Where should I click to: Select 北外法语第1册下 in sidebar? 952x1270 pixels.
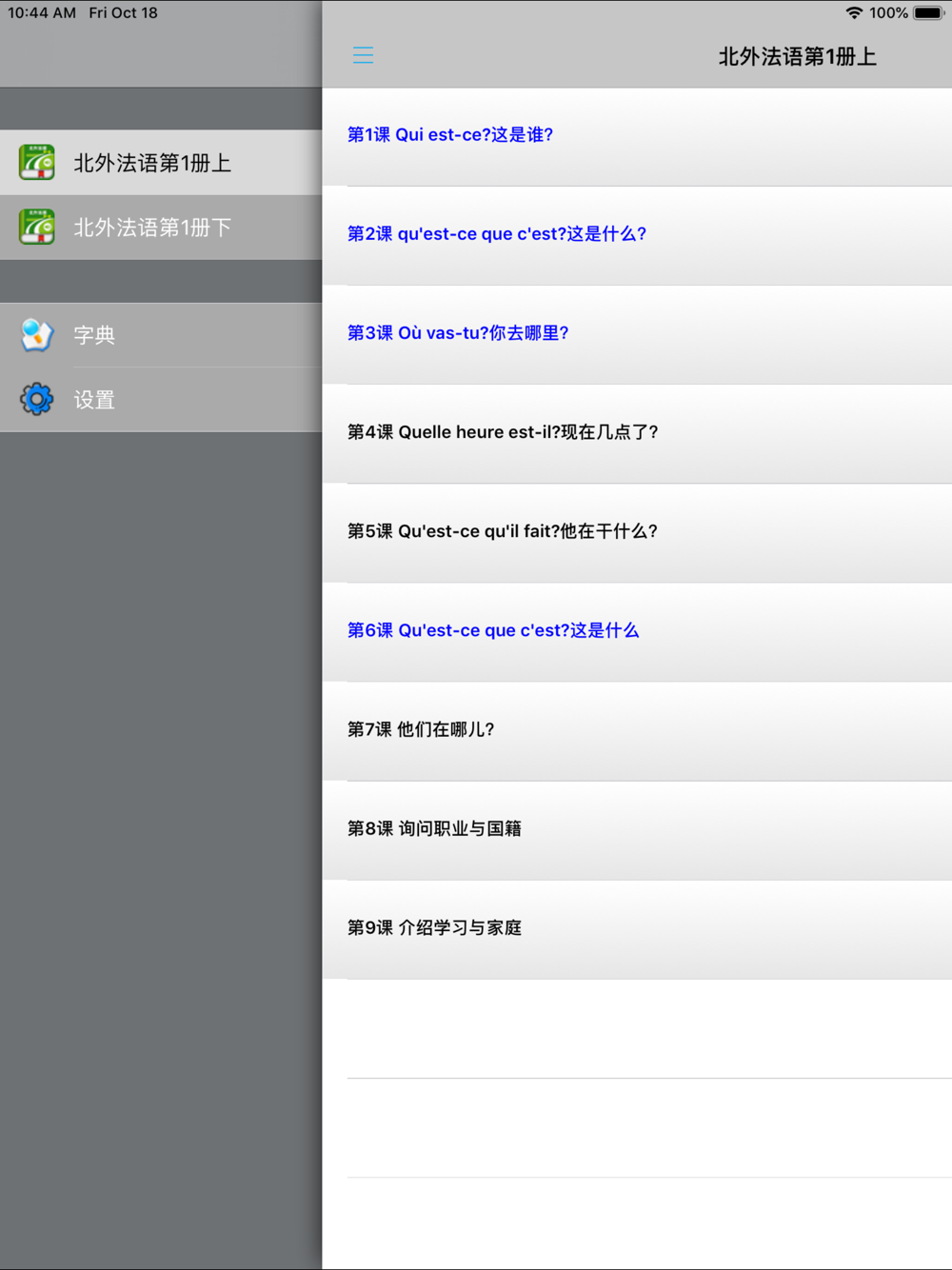pyautogui.click(x=161, y=228)
